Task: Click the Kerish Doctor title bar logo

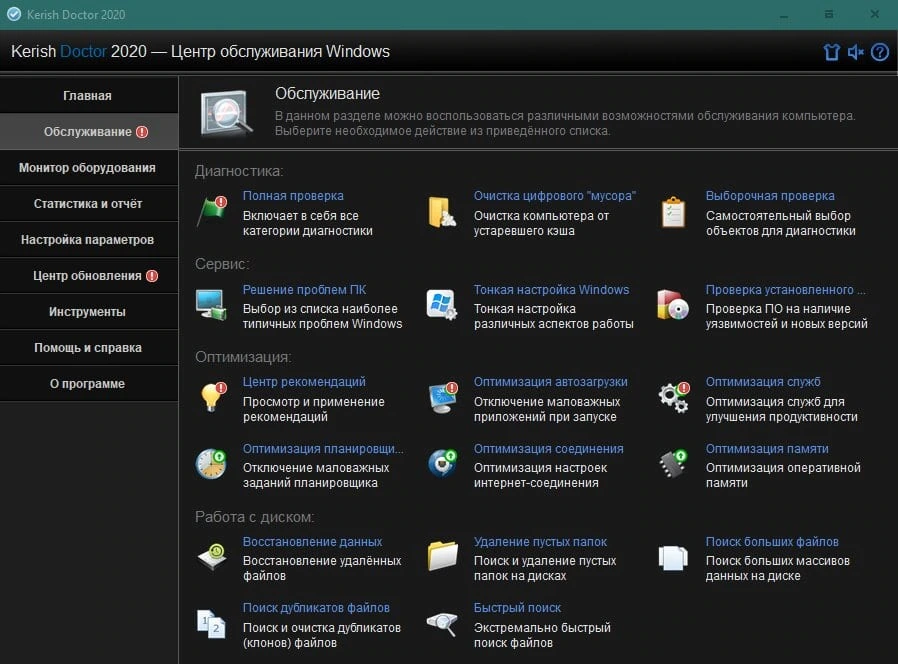Action: tap(14, 14)
